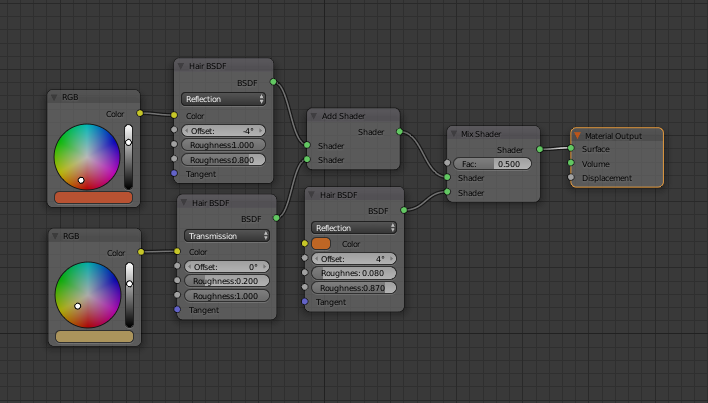Click orange color swatch inside Hair BSDF node
708x403 pixels.
pyautogui.click(x=321, y=243)
